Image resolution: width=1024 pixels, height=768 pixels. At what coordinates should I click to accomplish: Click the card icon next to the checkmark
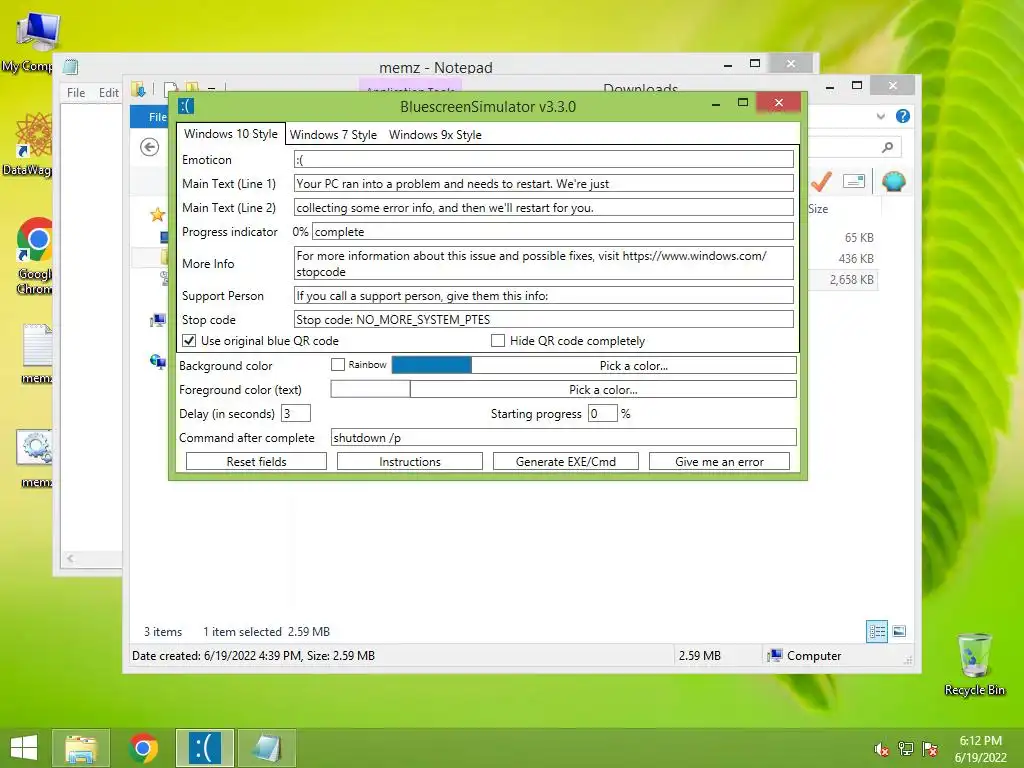(x=854, y=181)
